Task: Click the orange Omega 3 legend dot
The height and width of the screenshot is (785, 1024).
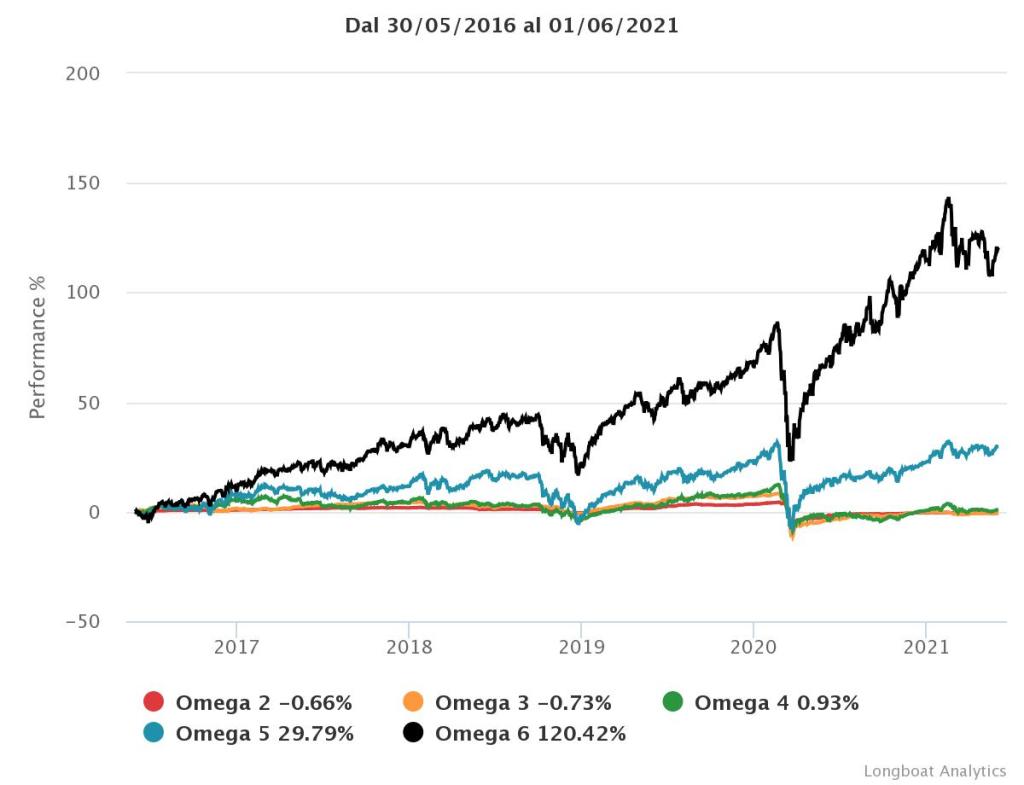Action: point(413,702)
